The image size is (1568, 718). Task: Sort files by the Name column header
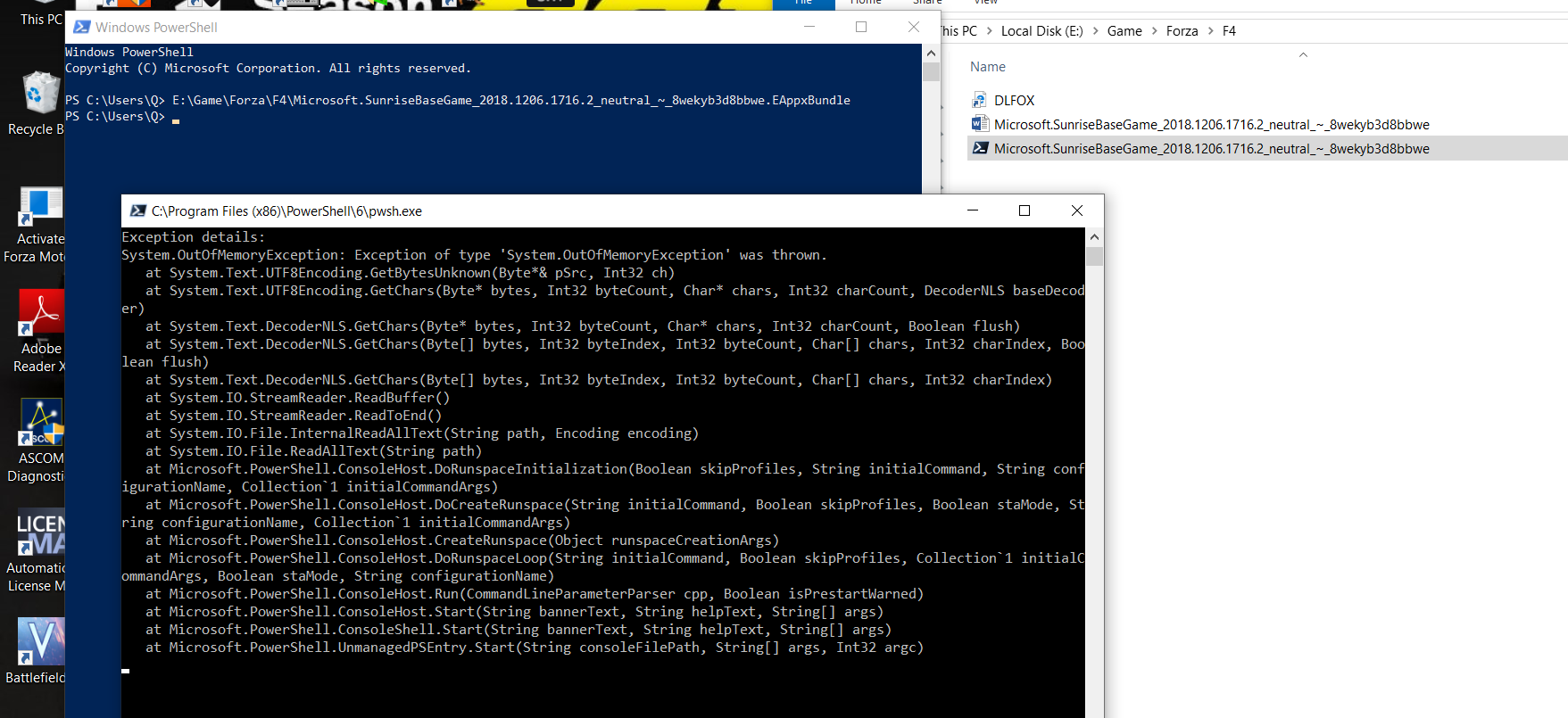tap(987, 67)
